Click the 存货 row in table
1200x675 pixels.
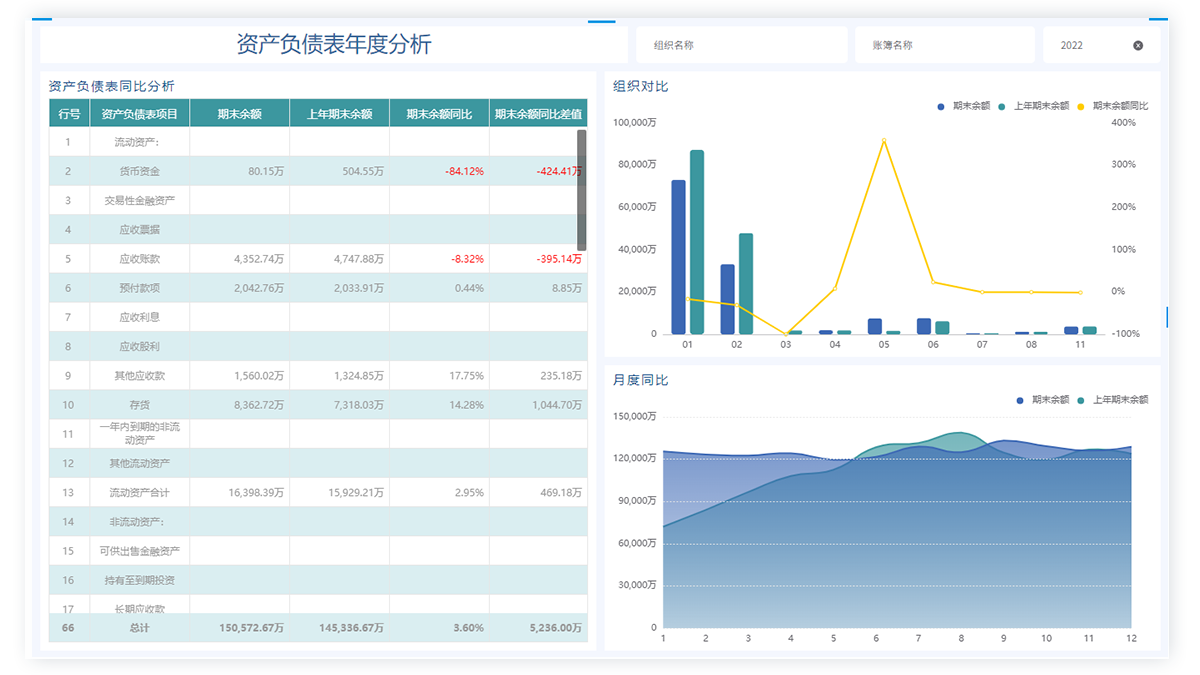[139, 405]
